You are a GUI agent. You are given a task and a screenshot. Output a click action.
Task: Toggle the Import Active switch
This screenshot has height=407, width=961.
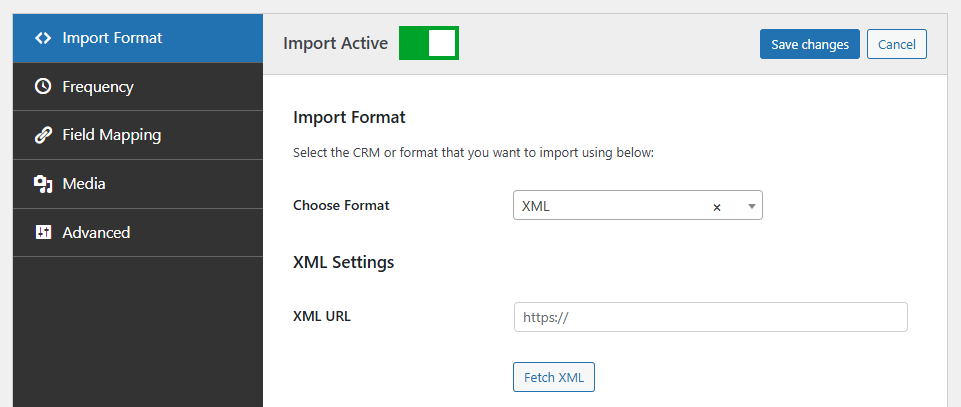[x=428, y=44]
